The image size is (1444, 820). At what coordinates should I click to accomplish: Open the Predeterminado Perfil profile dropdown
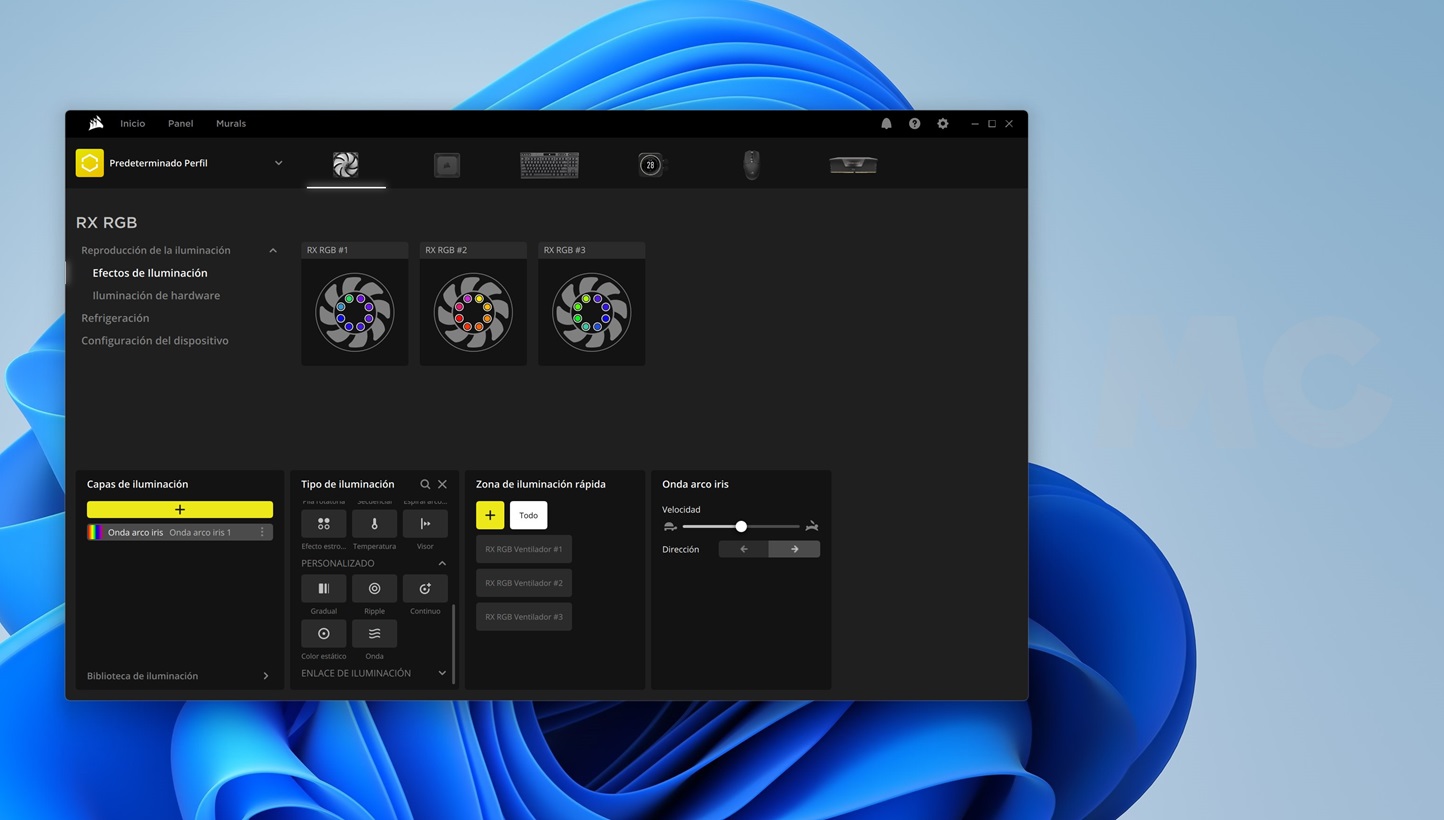[278, 163]
